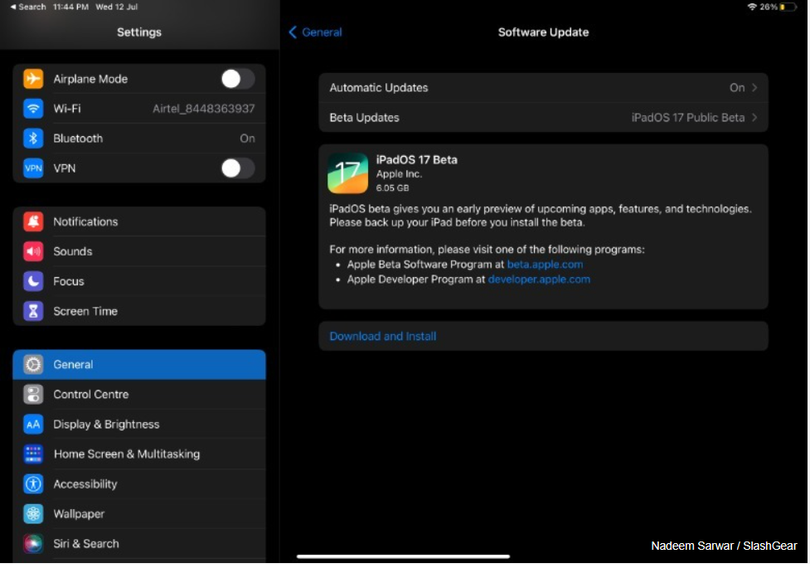Tap the battery indicator in status bar

[788, 7]
